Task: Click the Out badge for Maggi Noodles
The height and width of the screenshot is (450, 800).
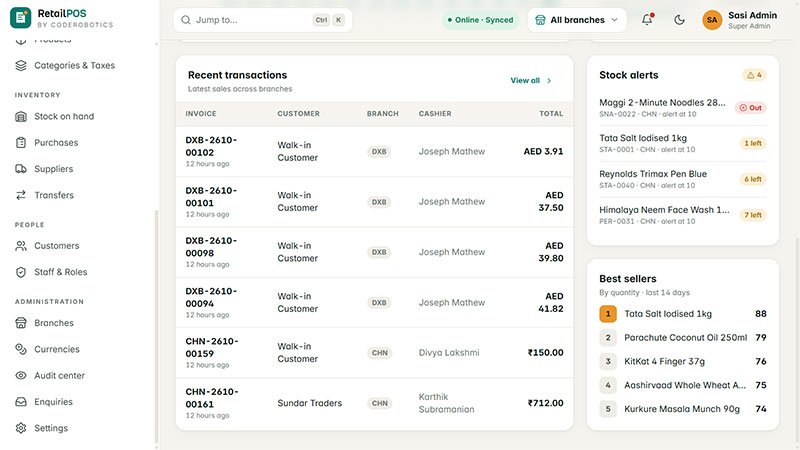Action: (751, 108)
